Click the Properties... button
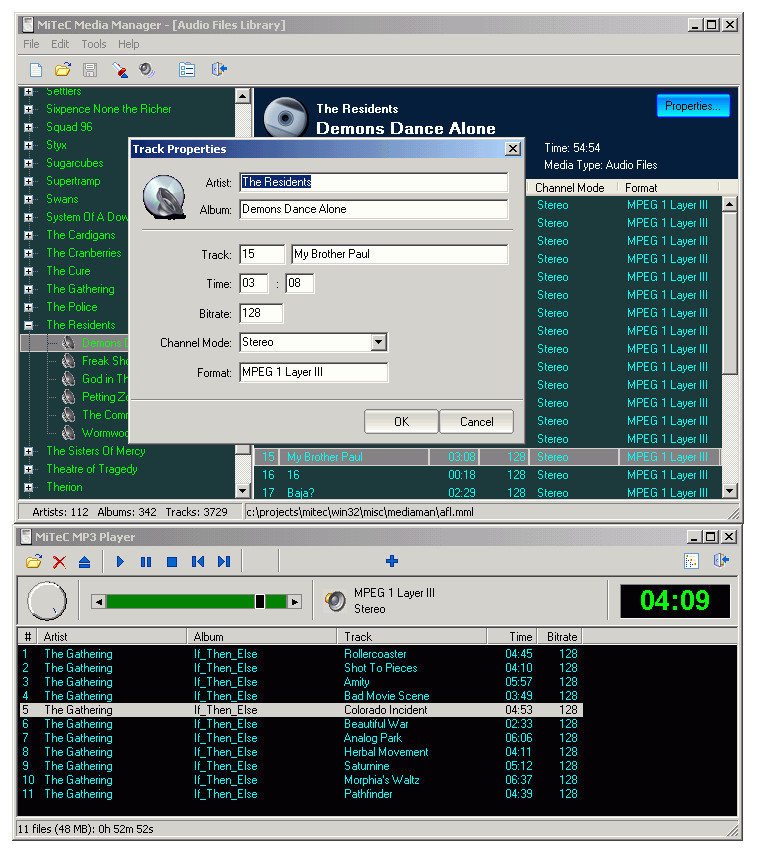 pos(693,106)
